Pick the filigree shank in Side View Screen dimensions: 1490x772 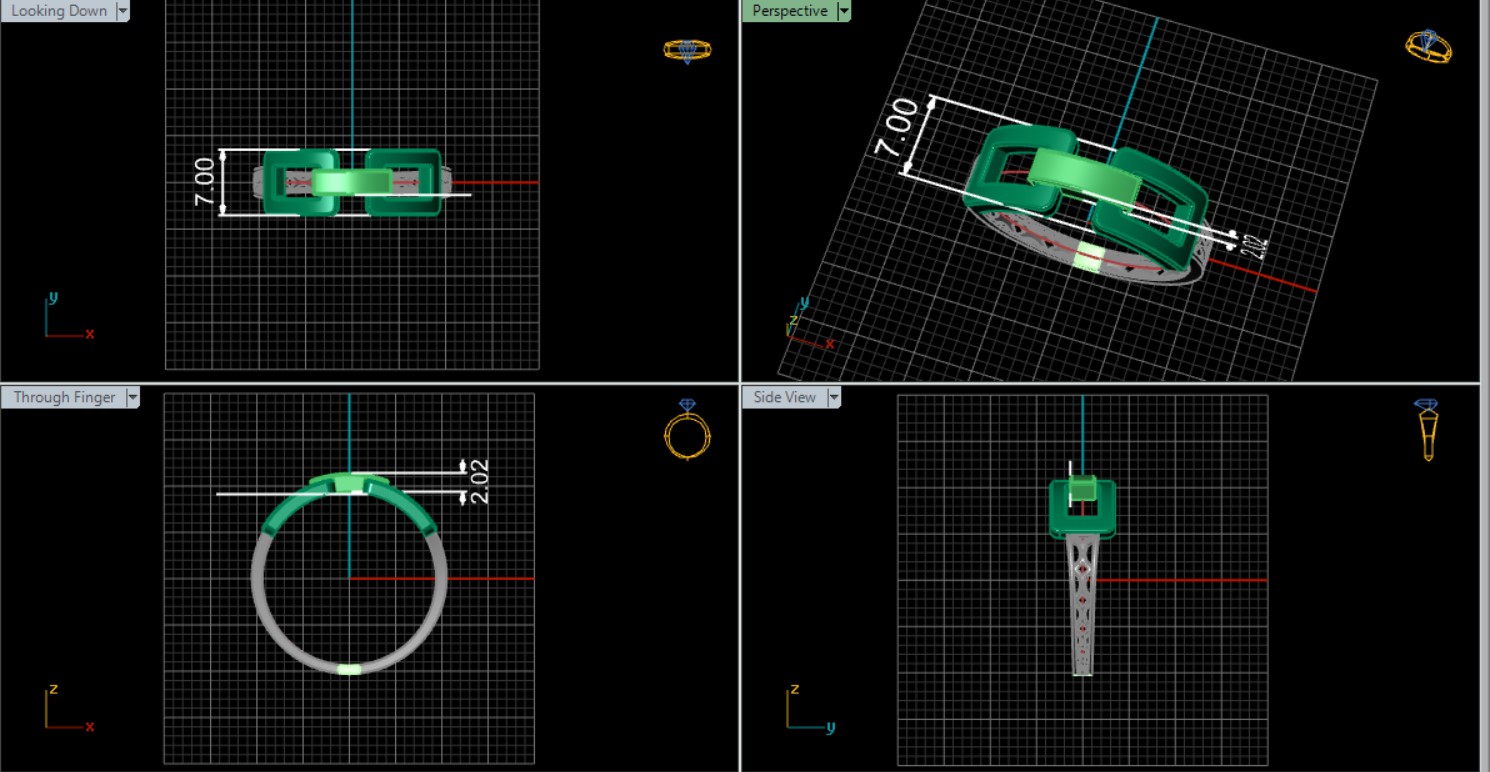(x=1083, y=610)
